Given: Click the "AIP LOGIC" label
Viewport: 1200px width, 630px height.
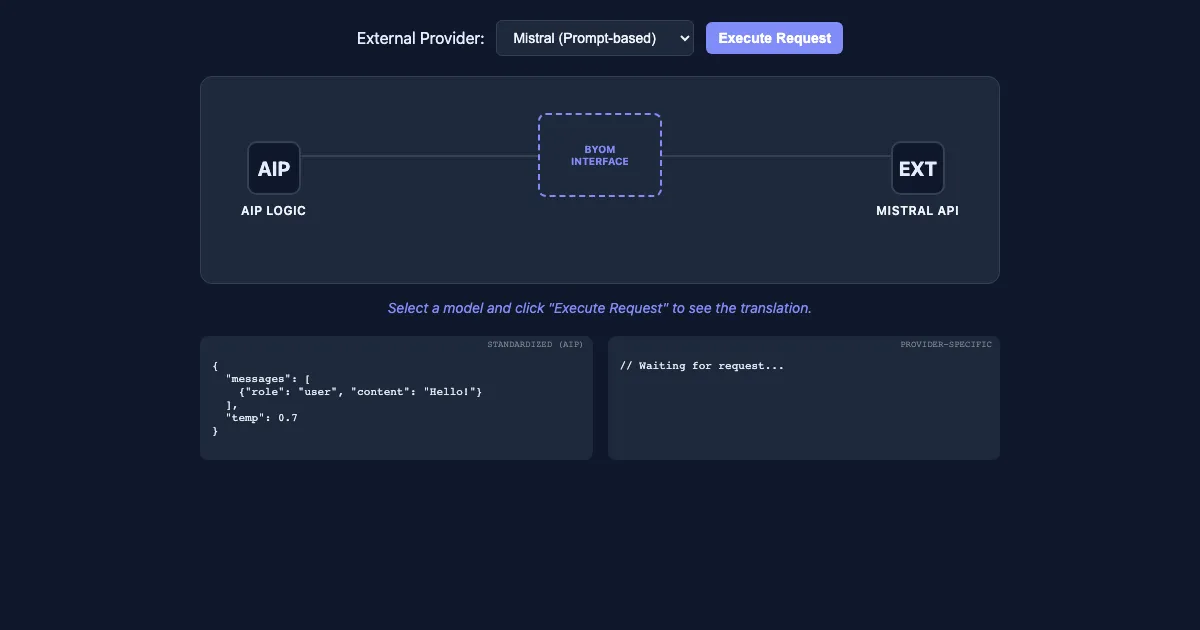Looking at the screenshot, I should pyautogui.click(x=274, y=211).
